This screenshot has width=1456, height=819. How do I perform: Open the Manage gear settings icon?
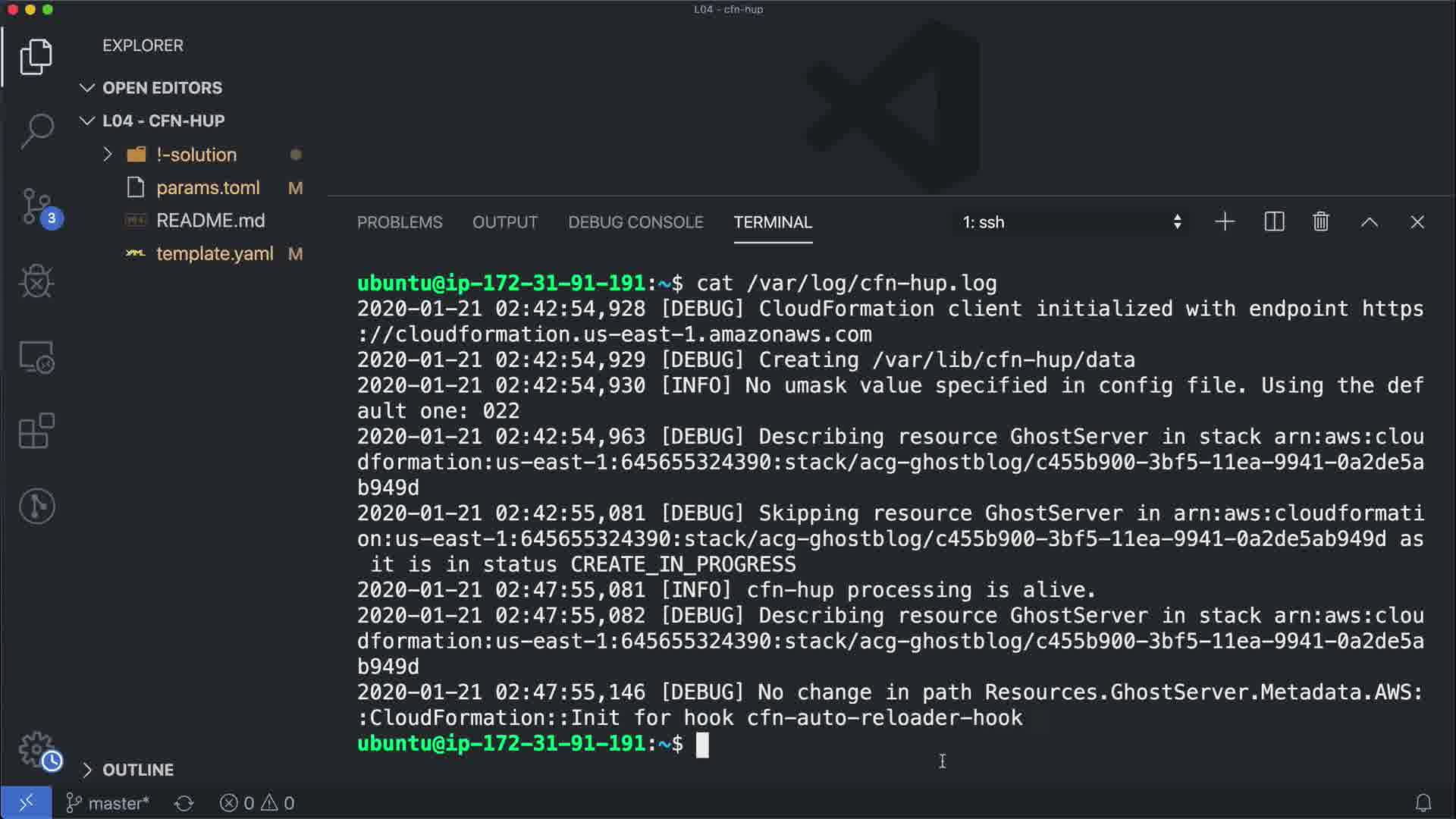tap(36, 749)
